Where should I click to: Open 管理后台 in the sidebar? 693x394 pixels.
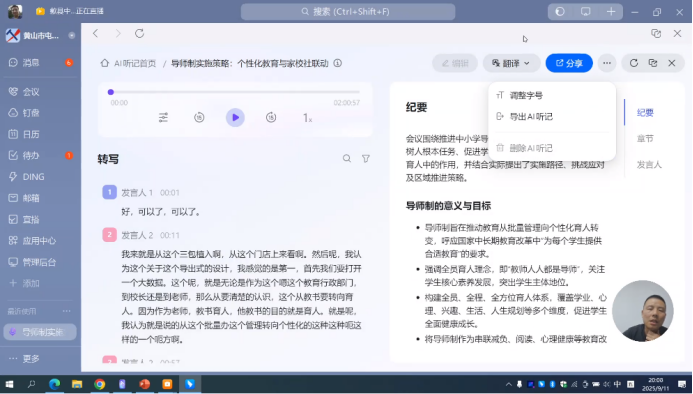click(x=39, y=262)
